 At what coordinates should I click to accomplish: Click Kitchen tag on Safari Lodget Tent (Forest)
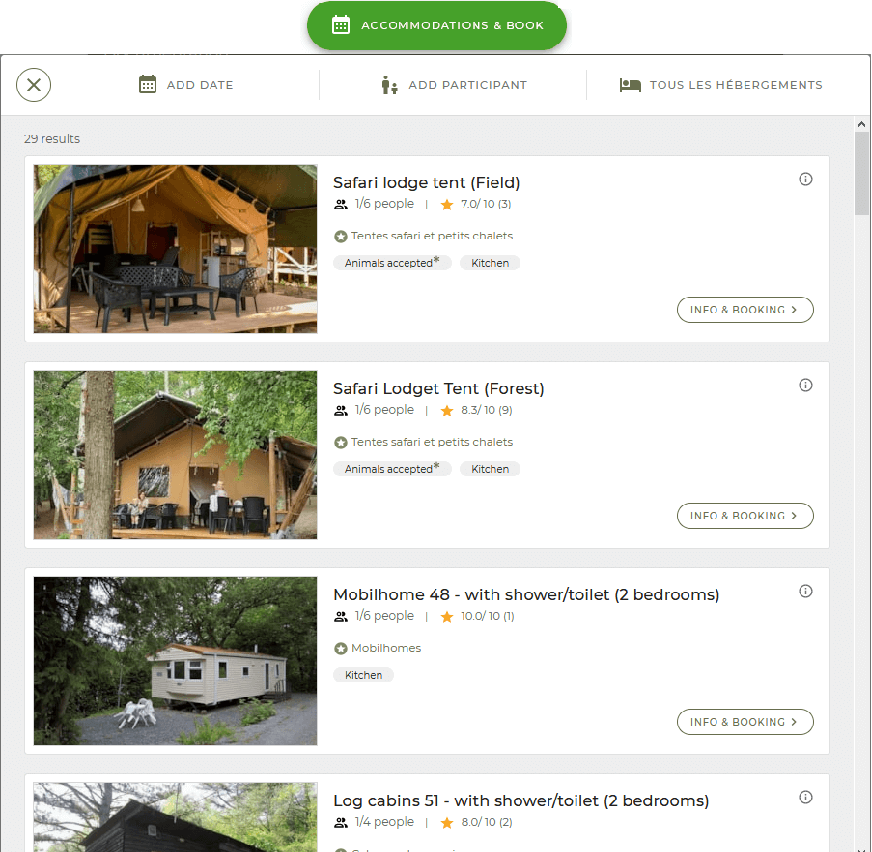(490, 469)
